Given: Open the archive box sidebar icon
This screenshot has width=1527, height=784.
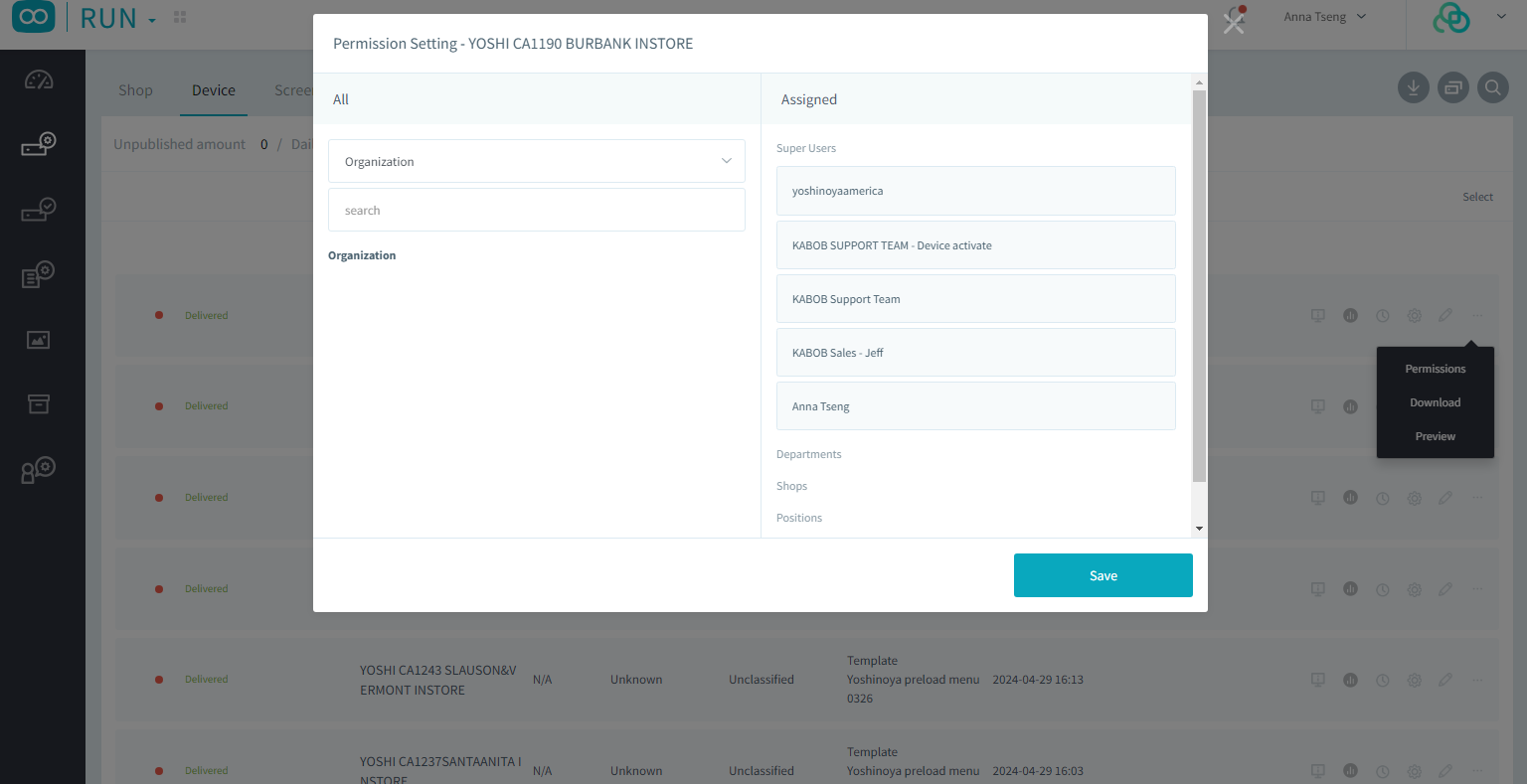Looking at the screenshot, I should [x=39, y=403].
